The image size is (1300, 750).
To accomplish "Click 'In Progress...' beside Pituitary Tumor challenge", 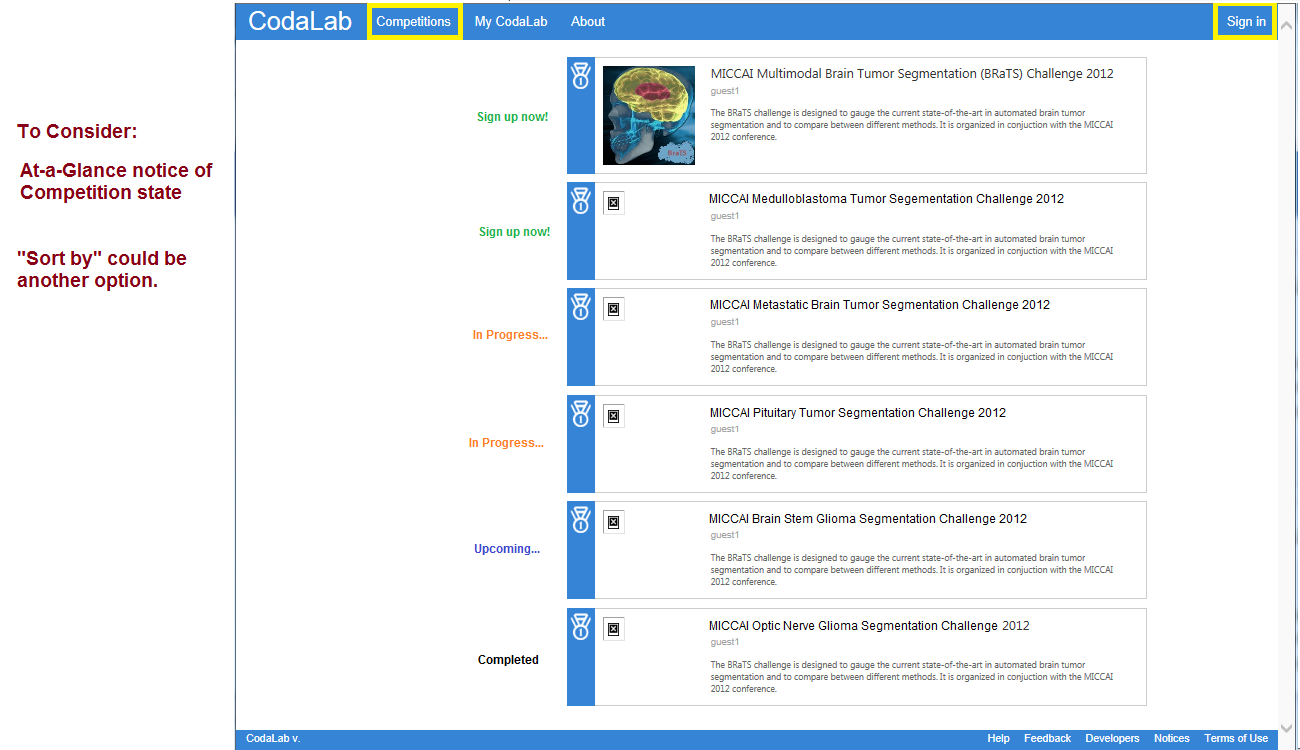I will [x=506, y=443].
